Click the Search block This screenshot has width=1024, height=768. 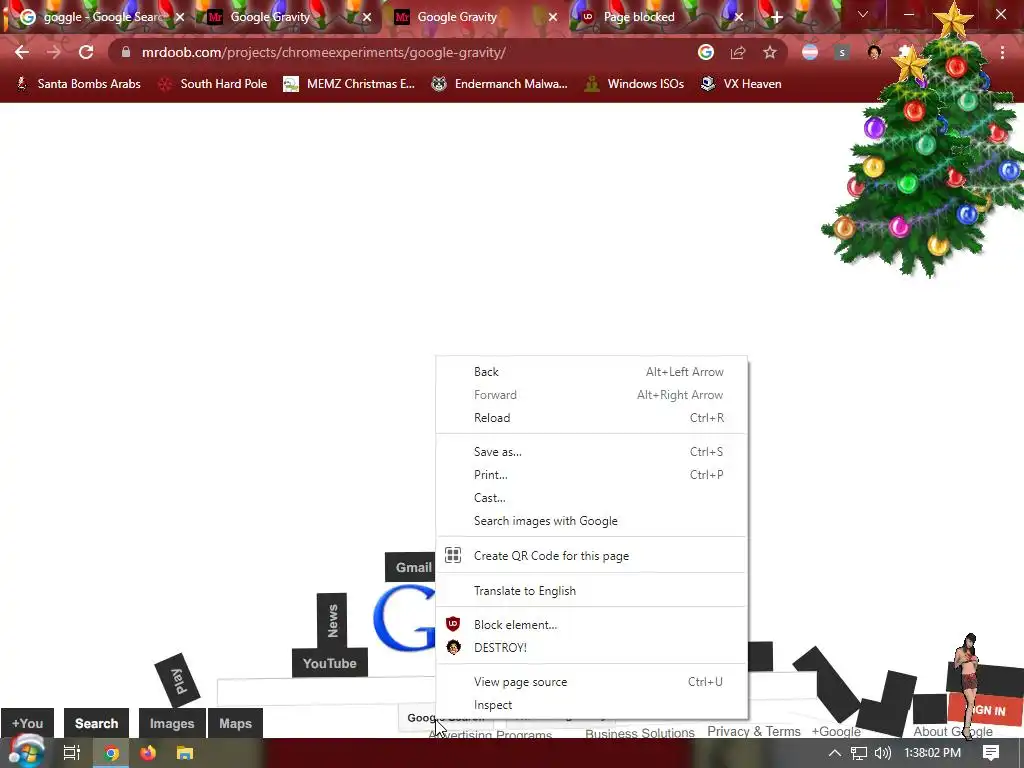[x=97, y=723]
